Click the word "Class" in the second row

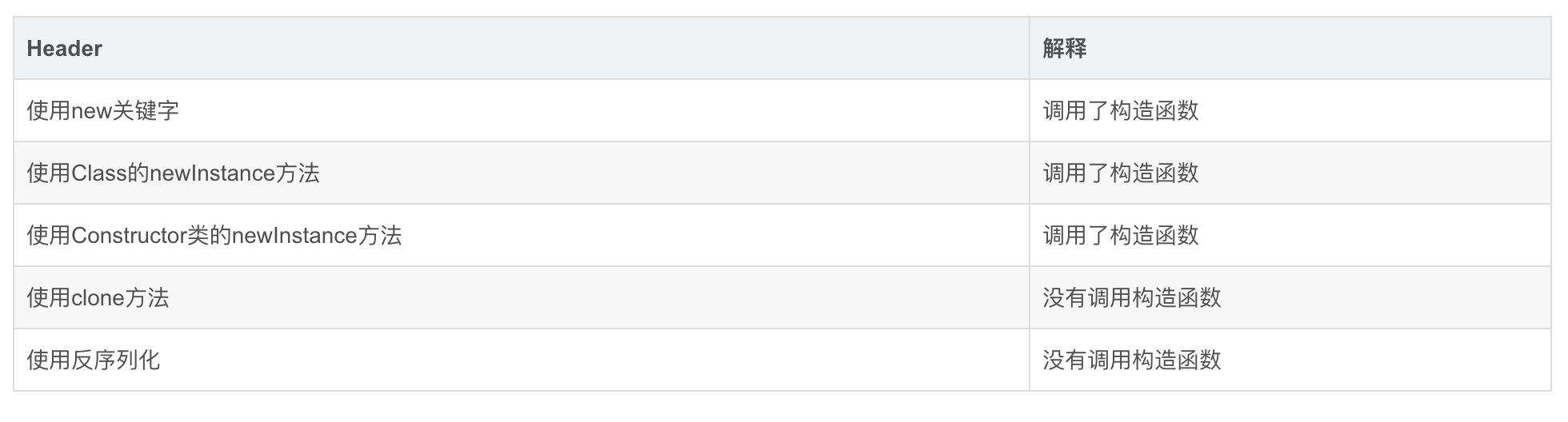(x=98, y=173)
